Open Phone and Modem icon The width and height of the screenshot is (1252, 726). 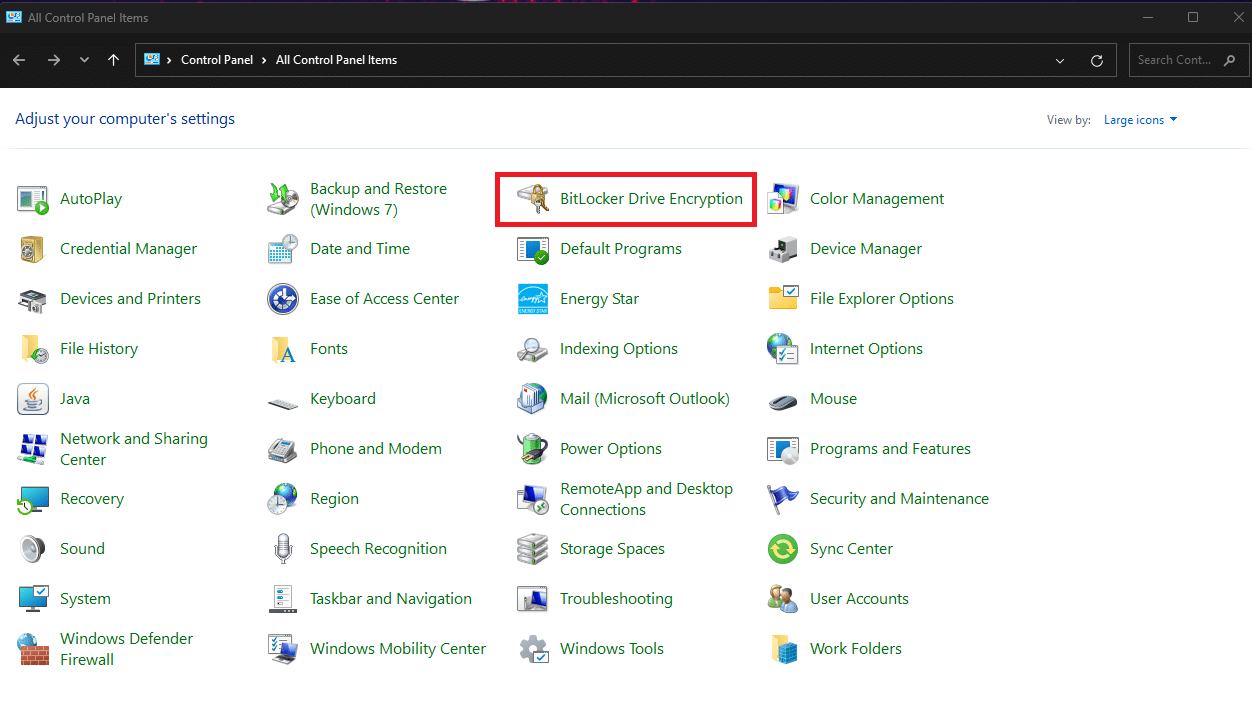tap(283, 449)
